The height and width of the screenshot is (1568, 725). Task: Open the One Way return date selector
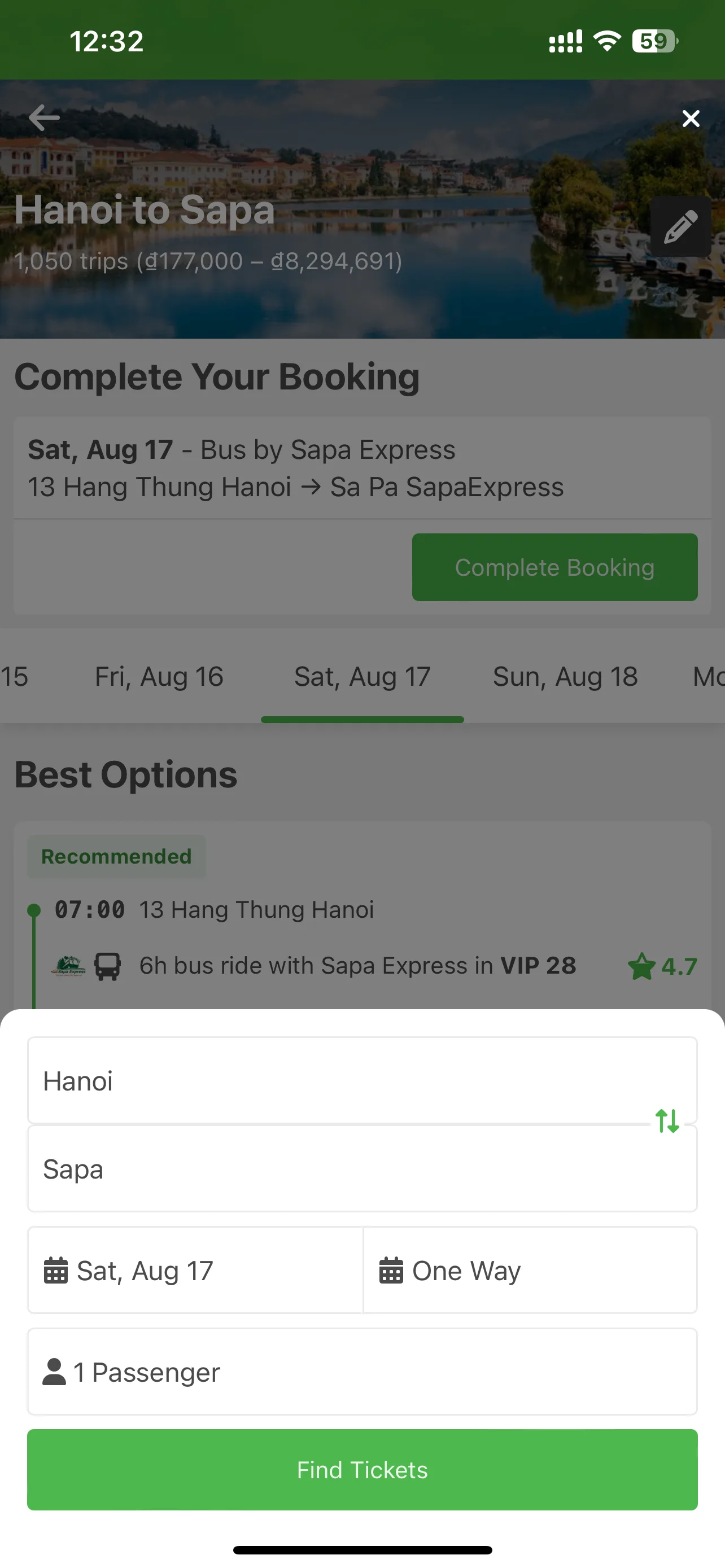pyautogui.click(x=530, y=1271)
